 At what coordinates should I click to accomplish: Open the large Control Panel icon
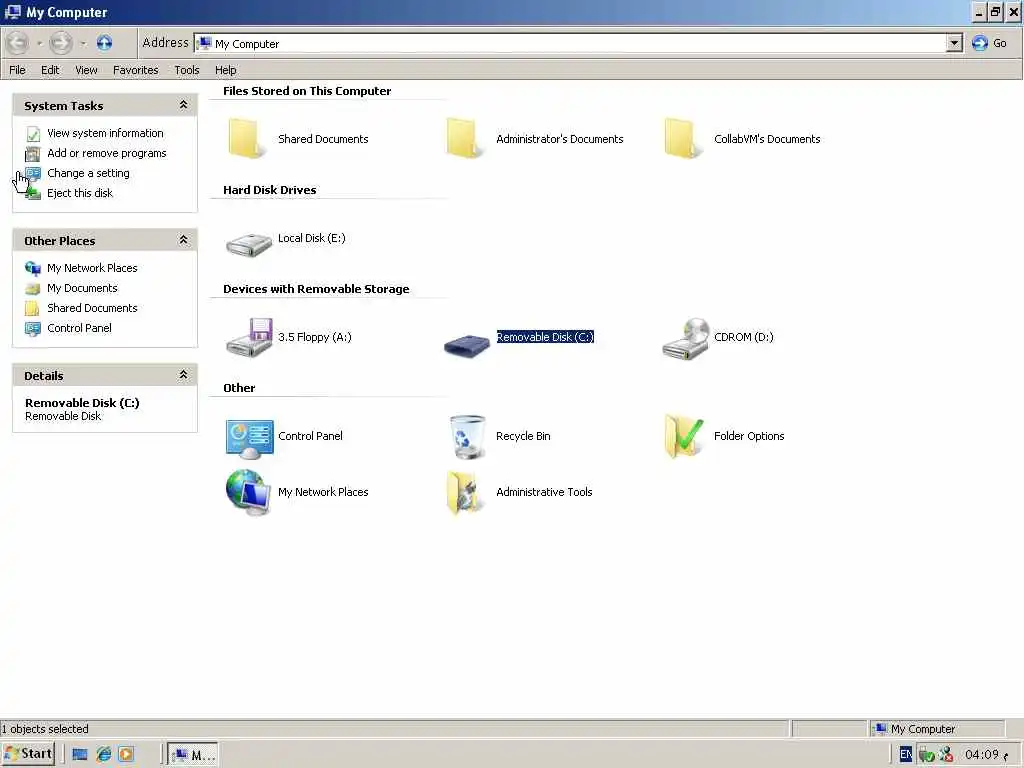point(249,440)
